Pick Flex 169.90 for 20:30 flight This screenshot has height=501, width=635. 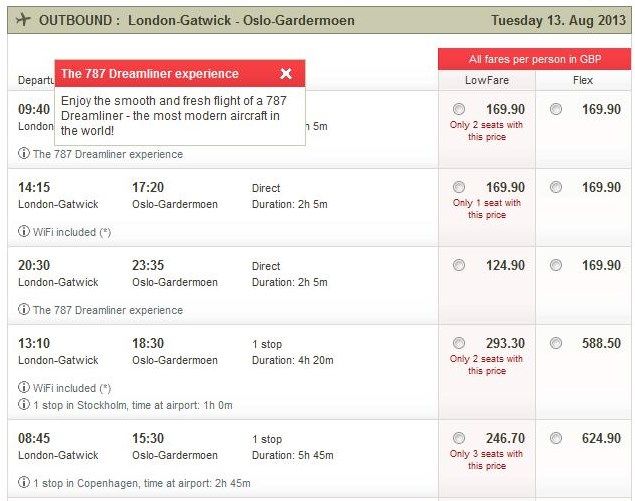pos(556,265)
